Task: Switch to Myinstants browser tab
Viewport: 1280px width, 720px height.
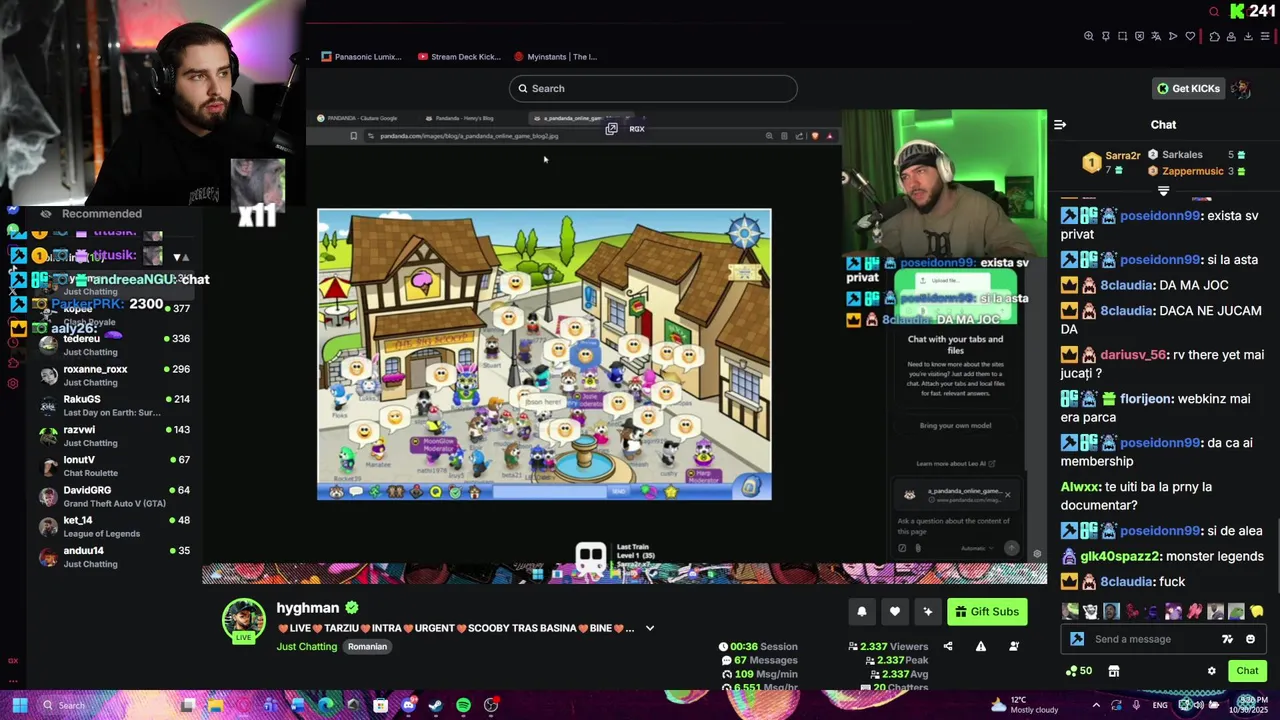Action: click(555, 57)
